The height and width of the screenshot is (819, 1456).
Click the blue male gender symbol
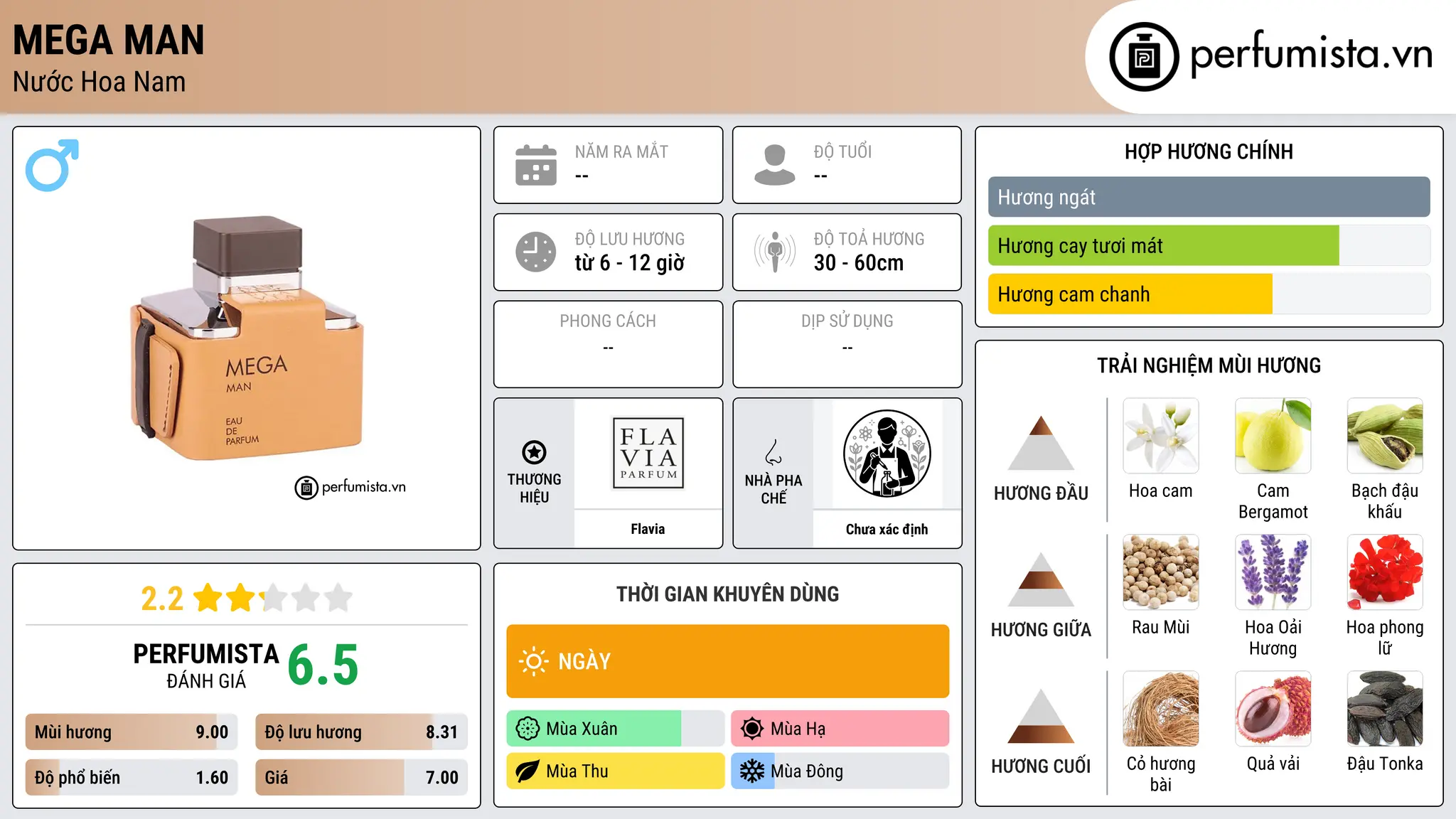pyautogui.click(x=52, y=165)
